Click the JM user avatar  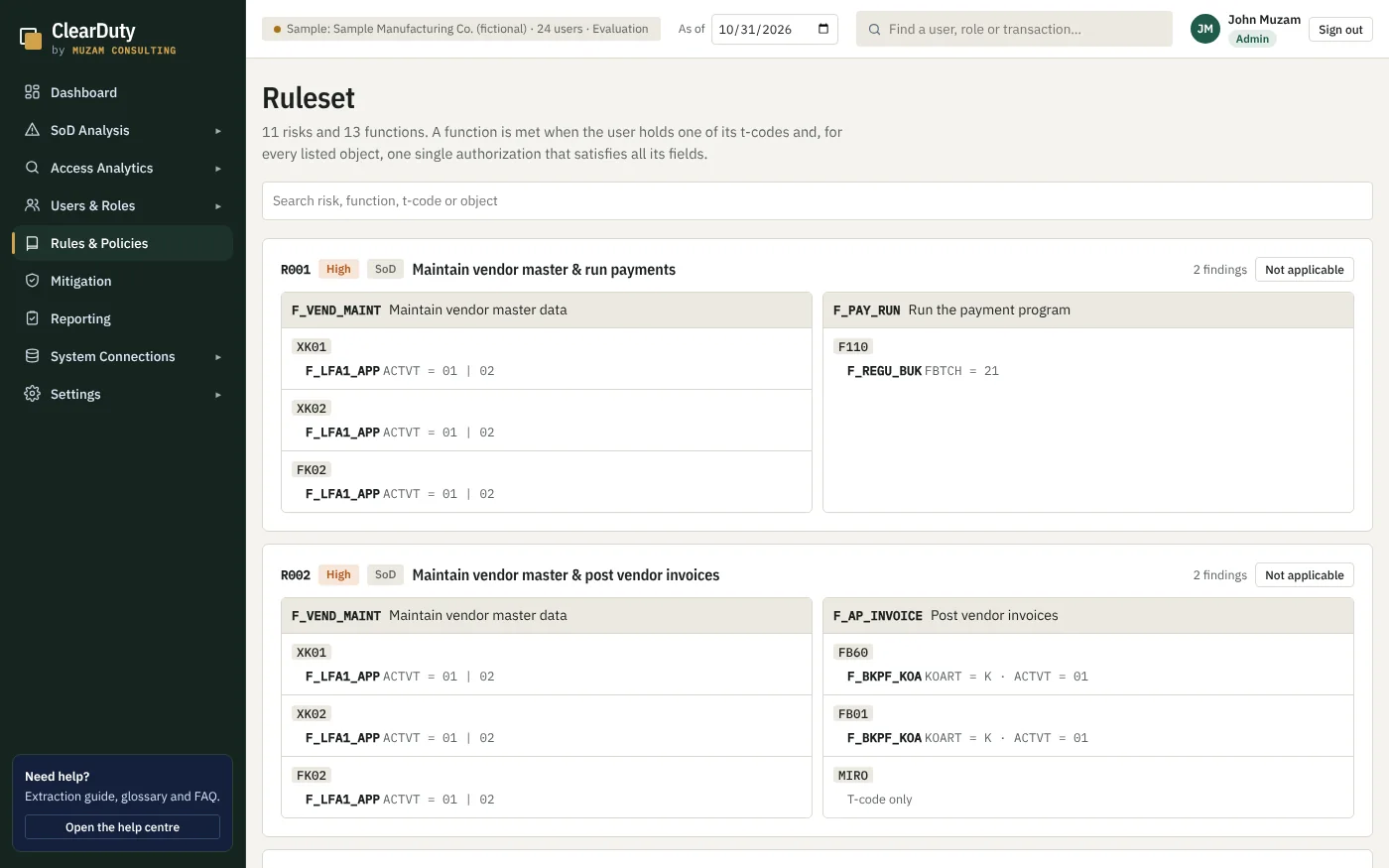1204,30
